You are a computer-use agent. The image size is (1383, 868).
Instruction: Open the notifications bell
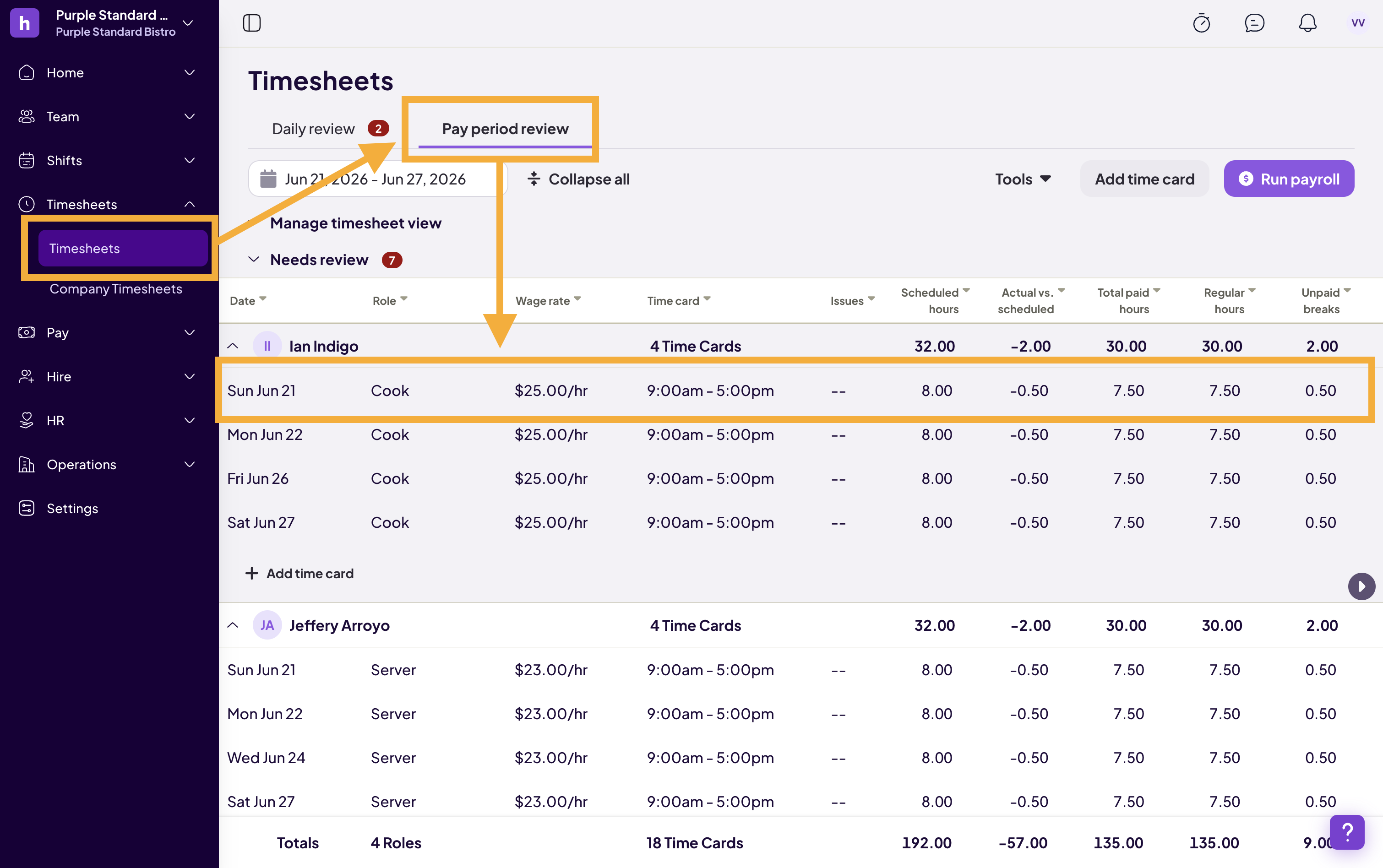pos(1307,23)
